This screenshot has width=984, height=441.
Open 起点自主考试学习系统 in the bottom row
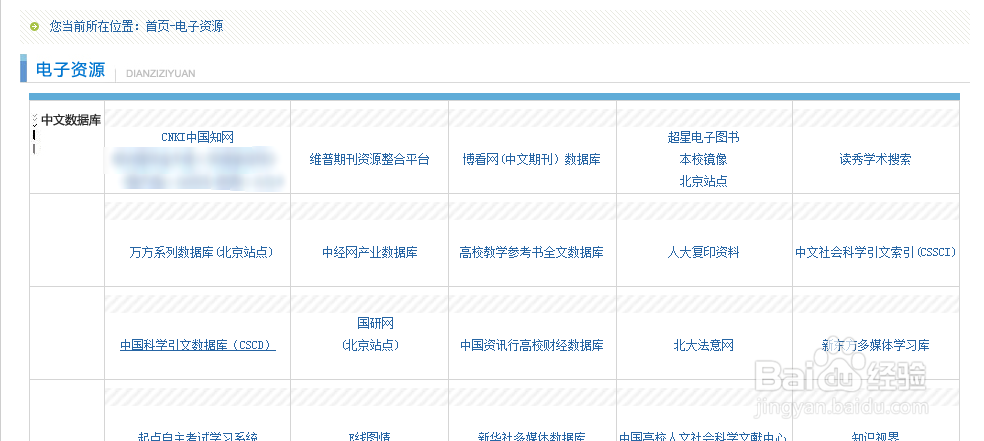(x=198, y=437)
